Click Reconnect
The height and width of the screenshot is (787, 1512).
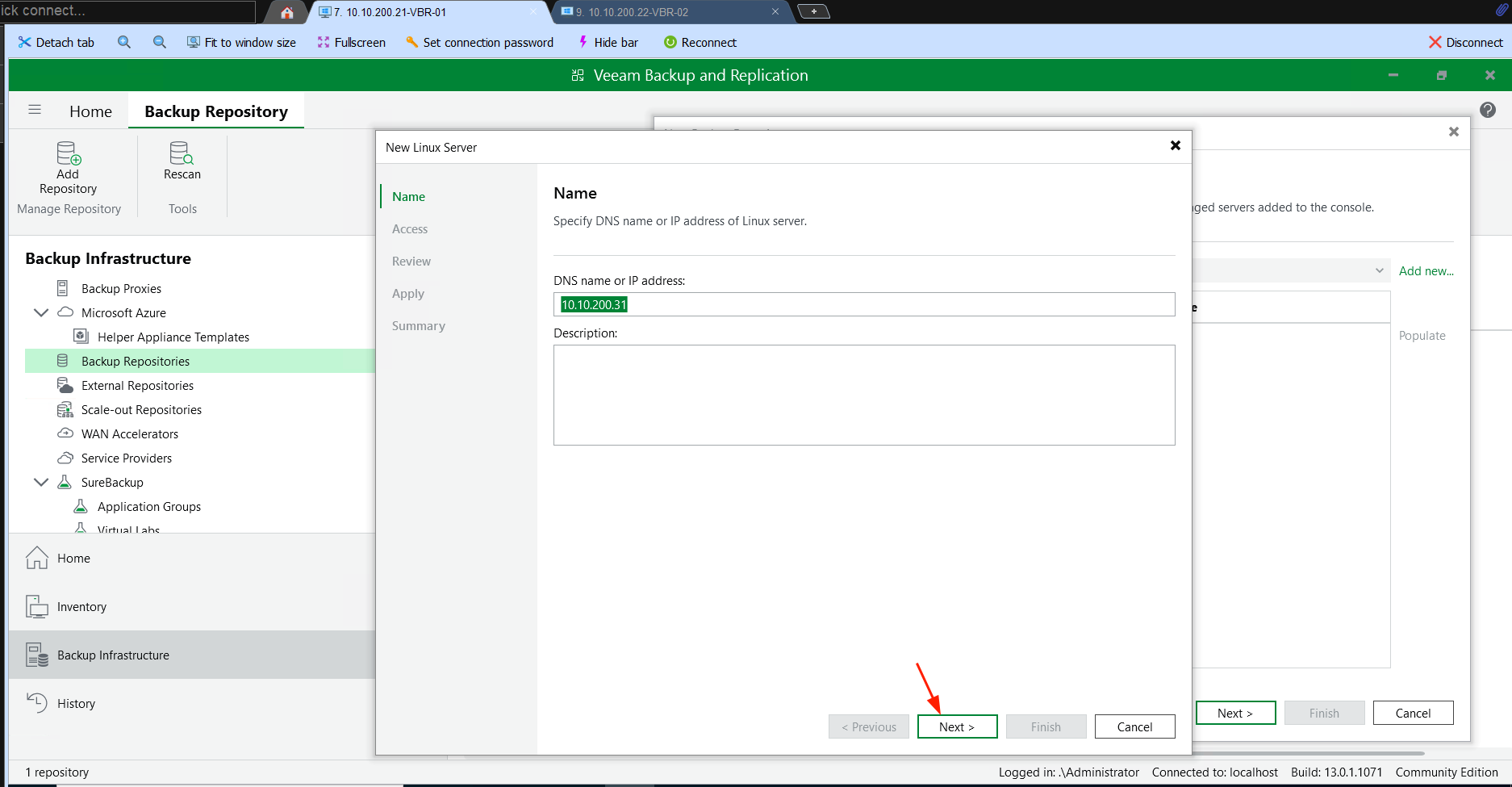700,42
